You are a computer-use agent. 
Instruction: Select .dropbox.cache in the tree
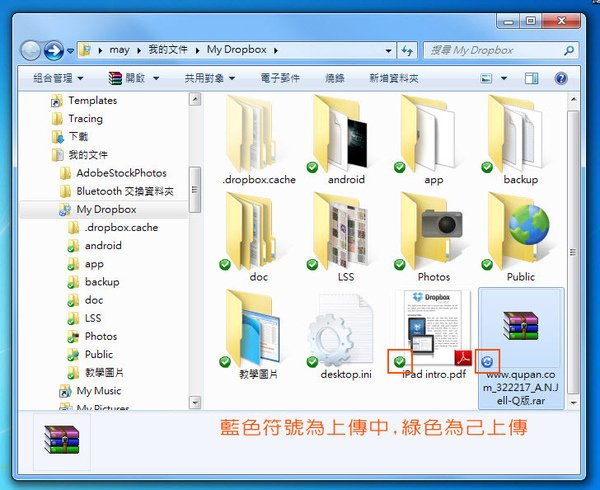tap(113, 228)
